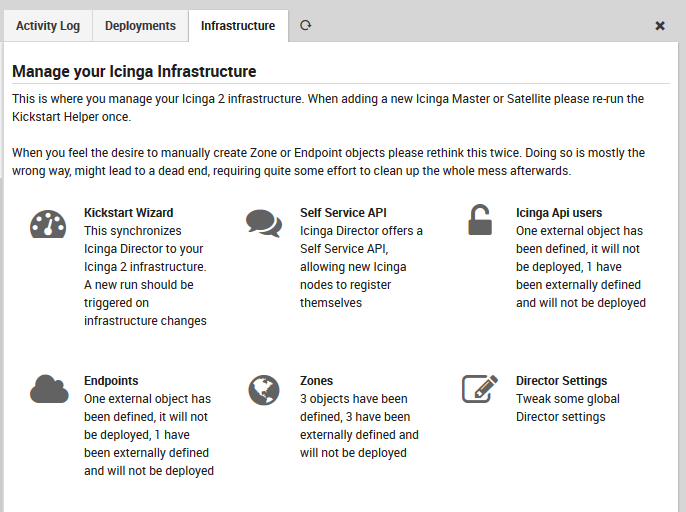The width and height of the screenshot is (686, 512).
Task: Click the Zones globe icon
Action: (x=264, y=389)
